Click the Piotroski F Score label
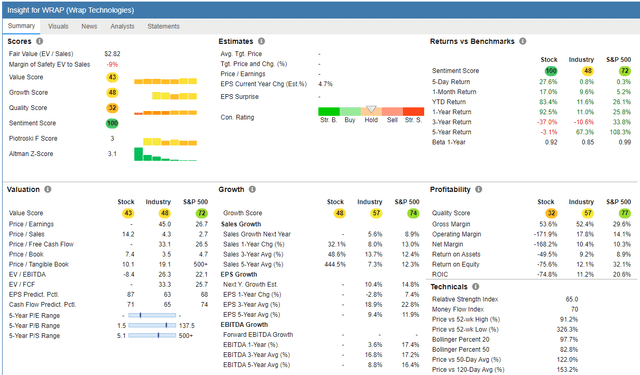This screenshot has width=640, height=375. pyautogui.click(x=33, y=138)
